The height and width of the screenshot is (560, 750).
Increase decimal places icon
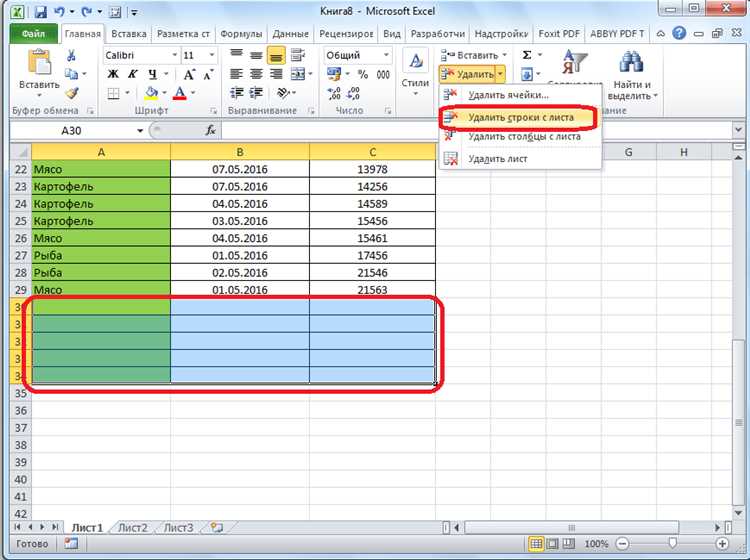(334, 93)
